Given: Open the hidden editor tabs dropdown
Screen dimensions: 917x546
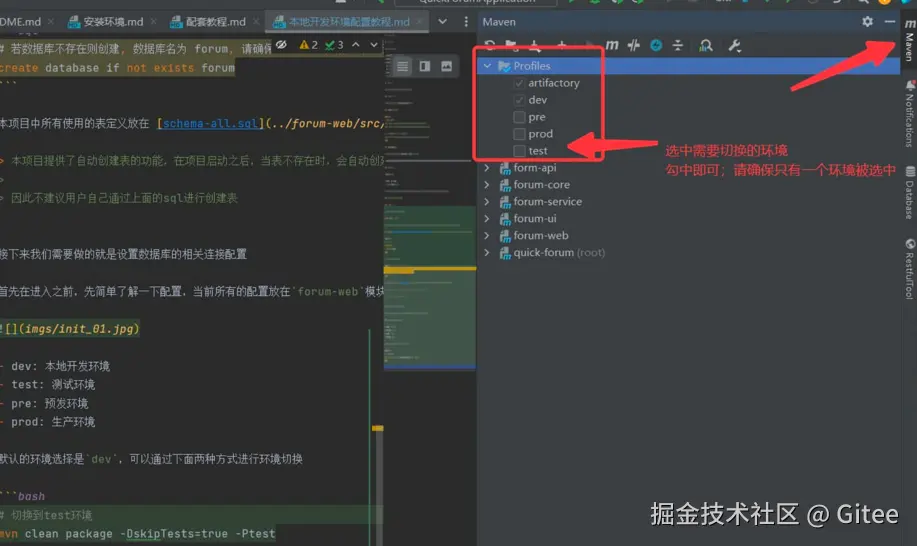Looking at the screenshot, I should click(x=443, y=22).
